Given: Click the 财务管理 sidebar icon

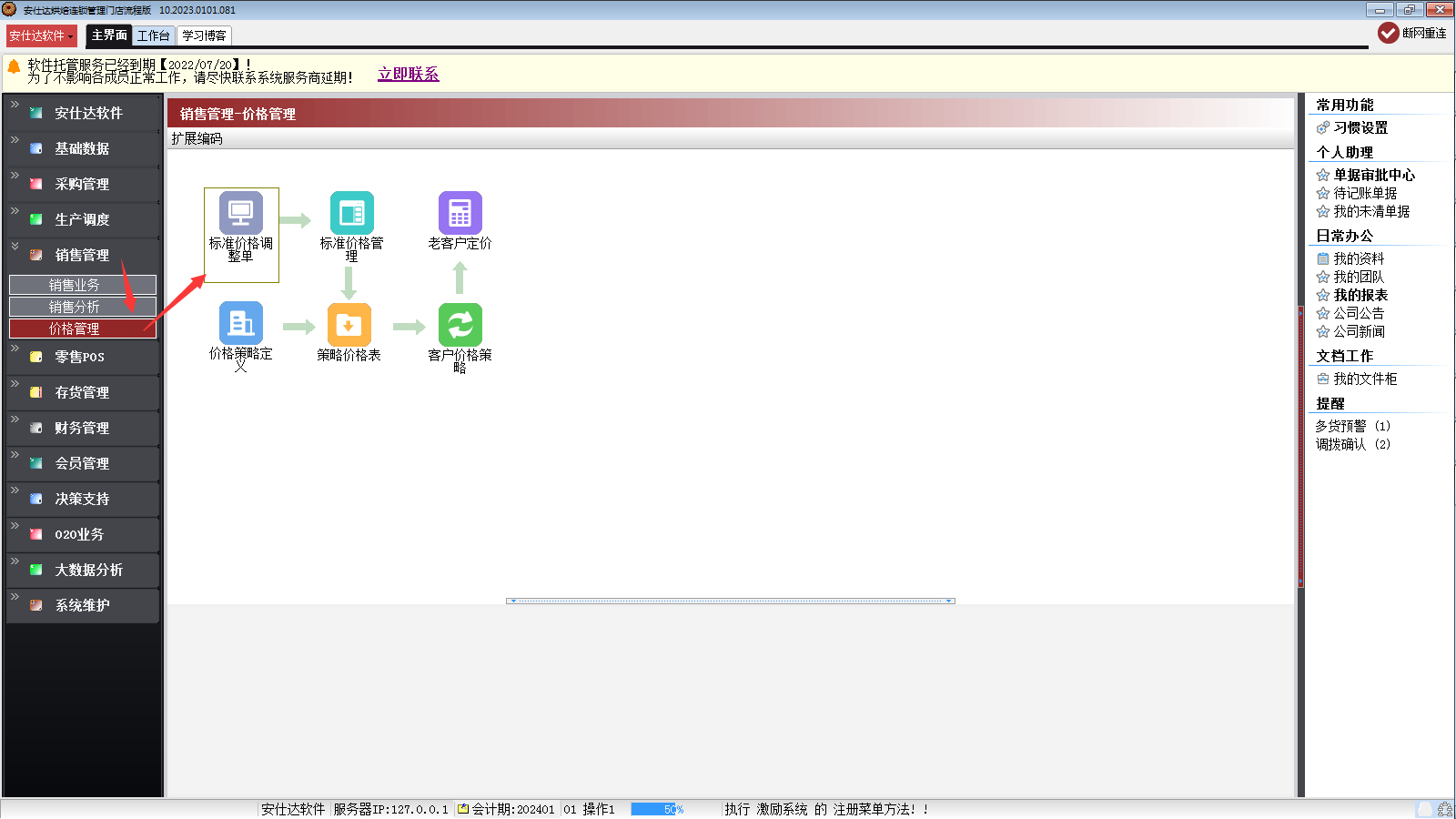Looking at the screenshot, I should point(36,428).
